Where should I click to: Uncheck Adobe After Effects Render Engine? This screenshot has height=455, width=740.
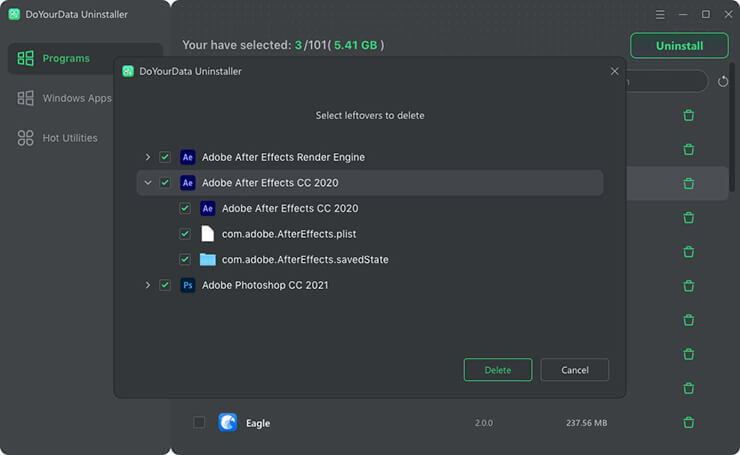point(165,157)
